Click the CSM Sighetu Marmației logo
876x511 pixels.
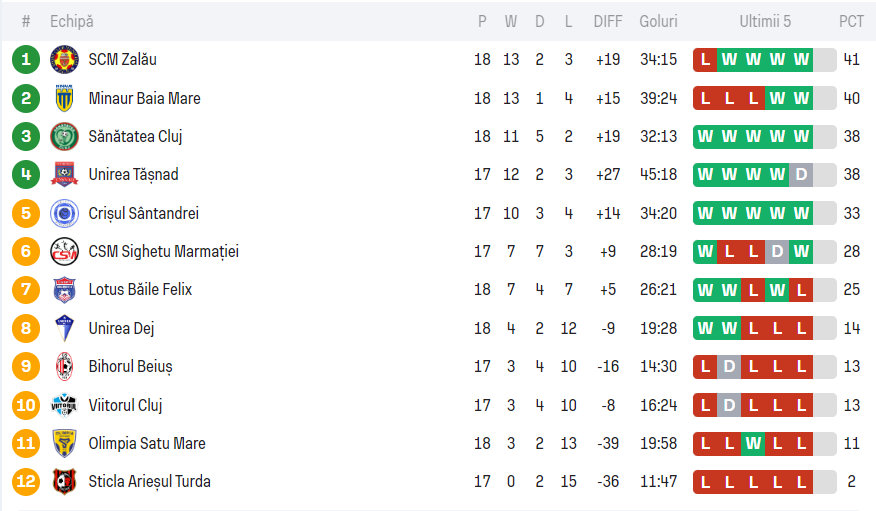click(x=64, y=251)
